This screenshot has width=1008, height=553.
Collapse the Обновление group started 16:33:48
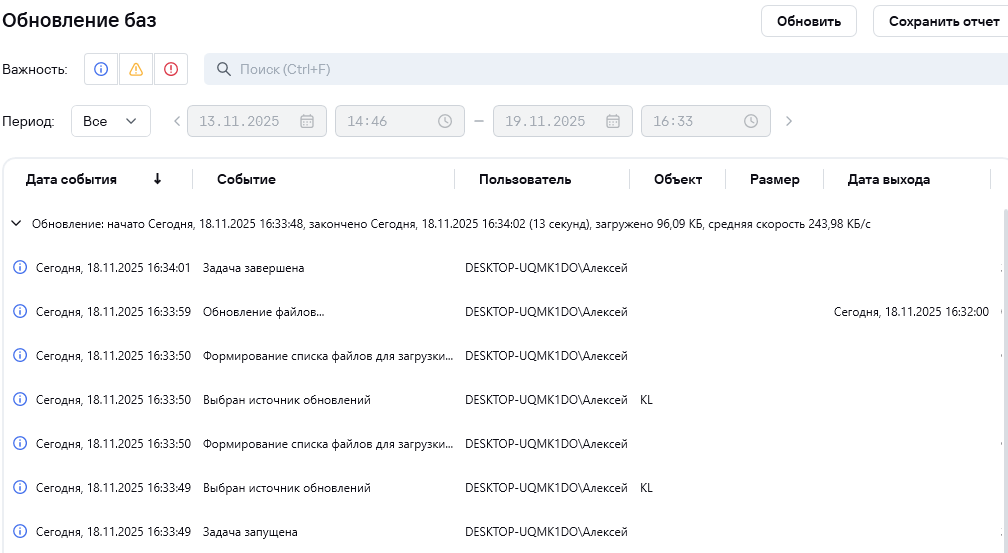pyautogui.click(x=17, y=224)
